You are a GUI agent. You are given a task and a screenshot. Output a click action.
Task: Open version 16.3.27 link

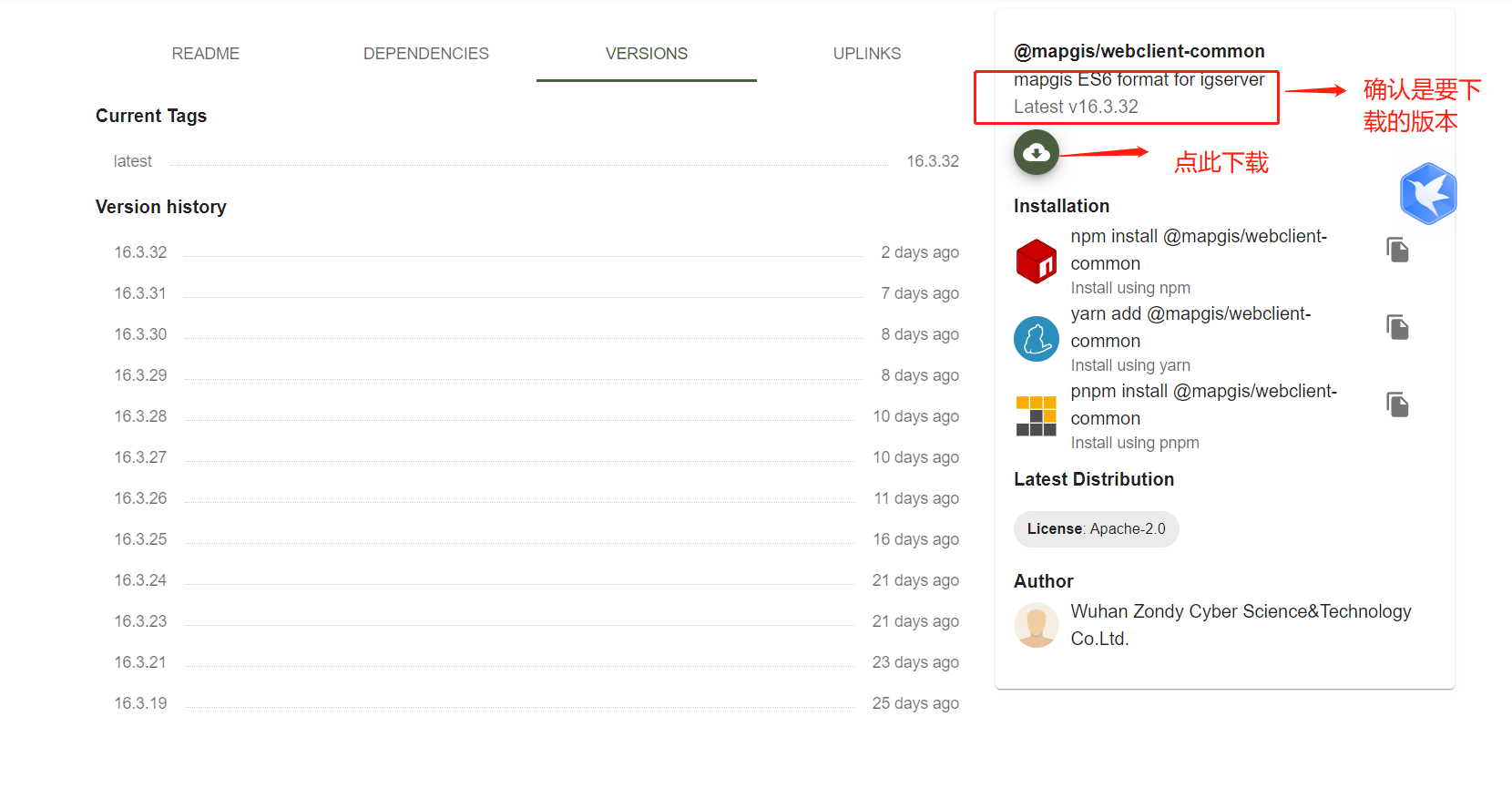[x=140, y=457]
